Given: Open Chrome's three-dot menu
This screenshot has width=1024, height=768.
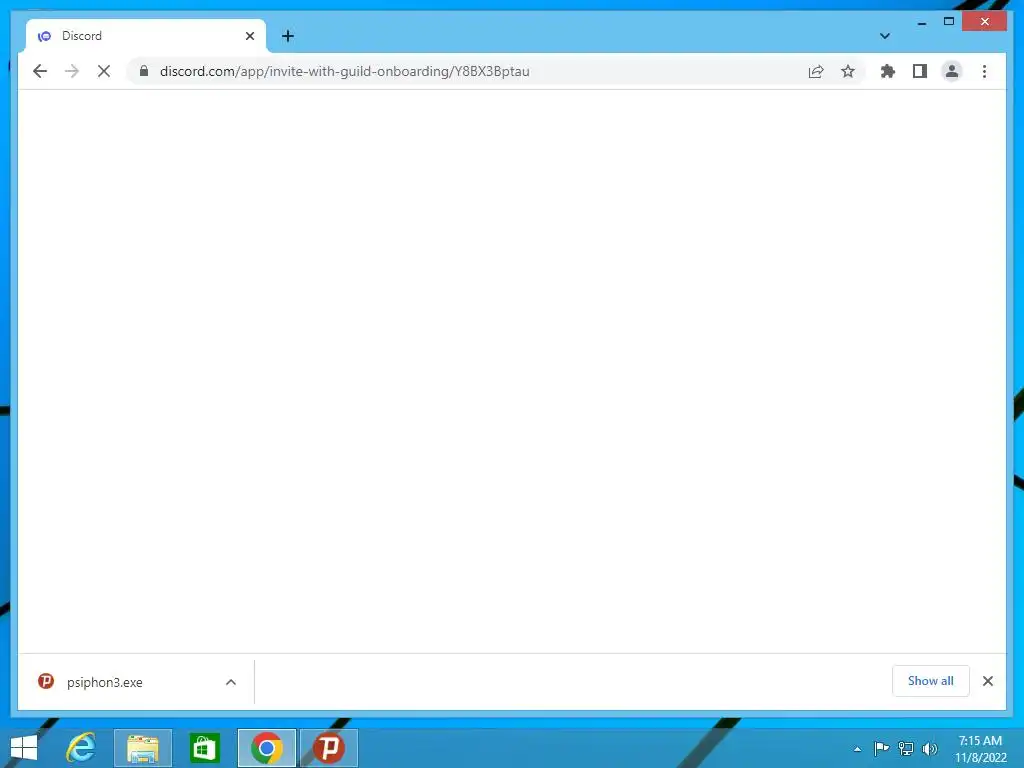Looking at the screenshot, I should [x=984, y=71].
